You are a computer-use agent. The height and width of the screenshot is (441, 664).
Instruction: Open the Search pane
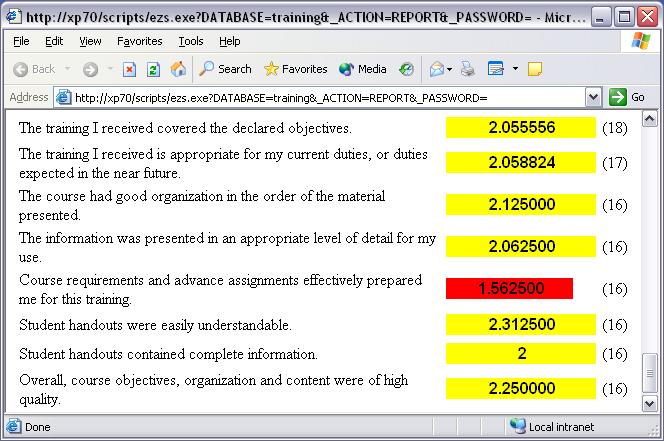point(225,69)
